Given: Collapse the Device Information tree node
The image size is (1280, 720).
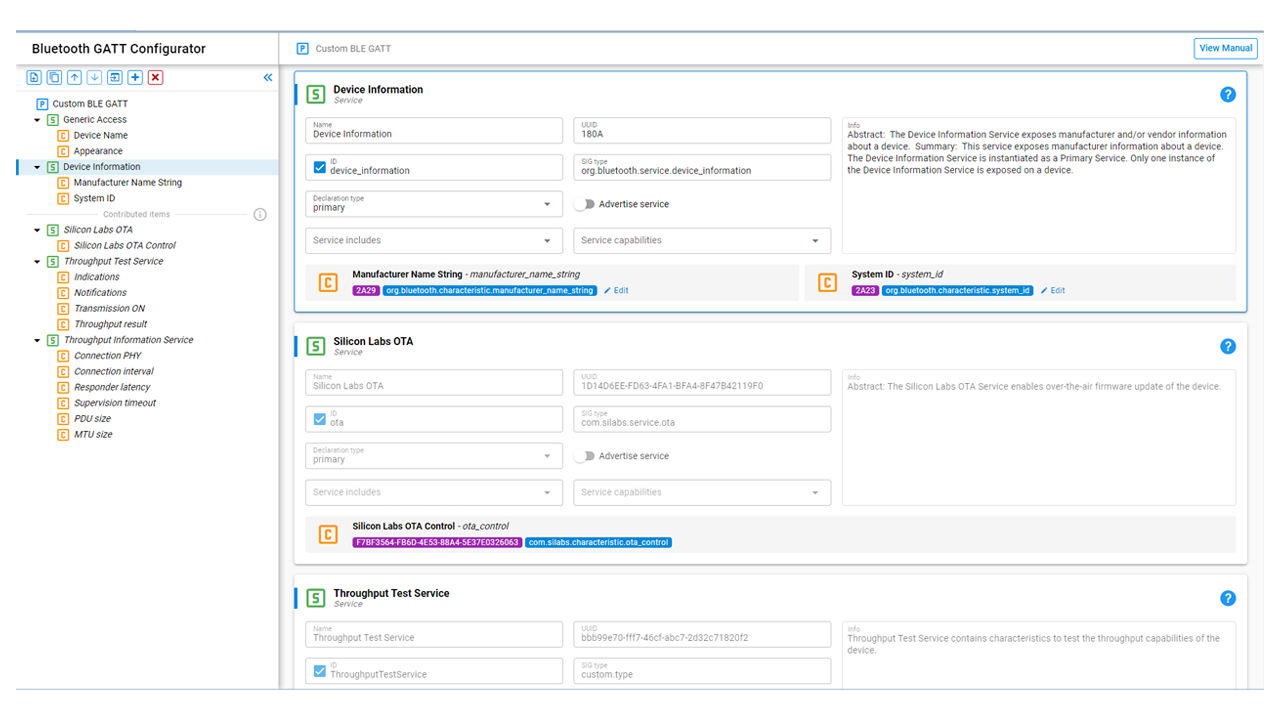Looking at the screenshot, I should coord(37,167).
